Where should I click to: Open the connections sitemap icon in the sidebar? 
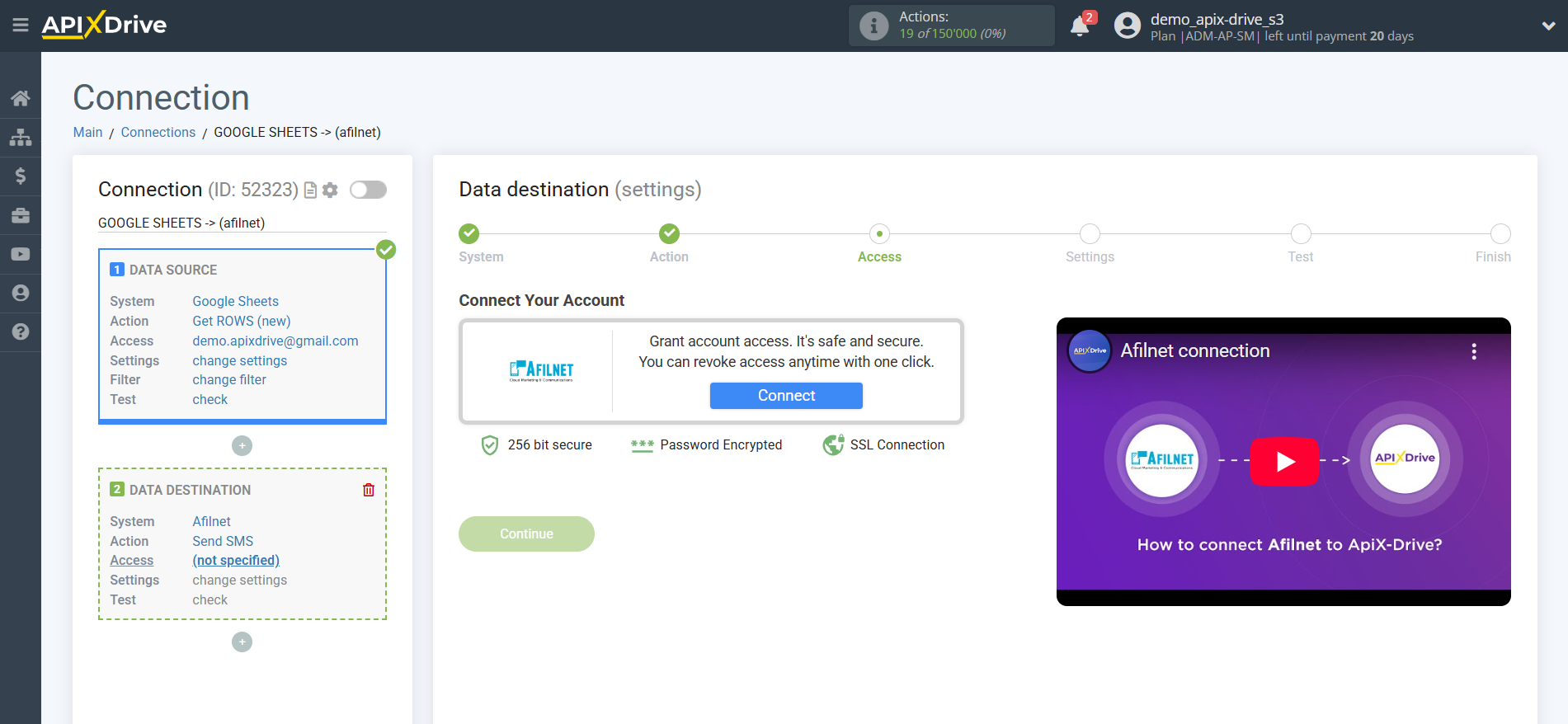[21, 137]
